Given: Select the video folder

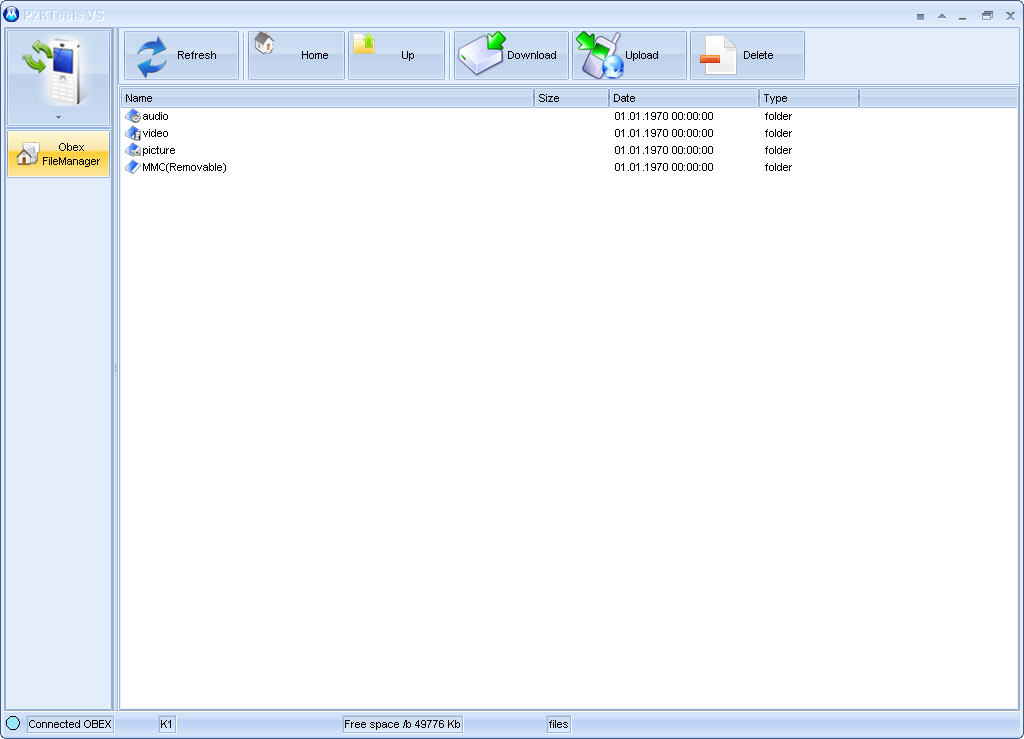Looking at the screenshot, I should click(155, 133).
